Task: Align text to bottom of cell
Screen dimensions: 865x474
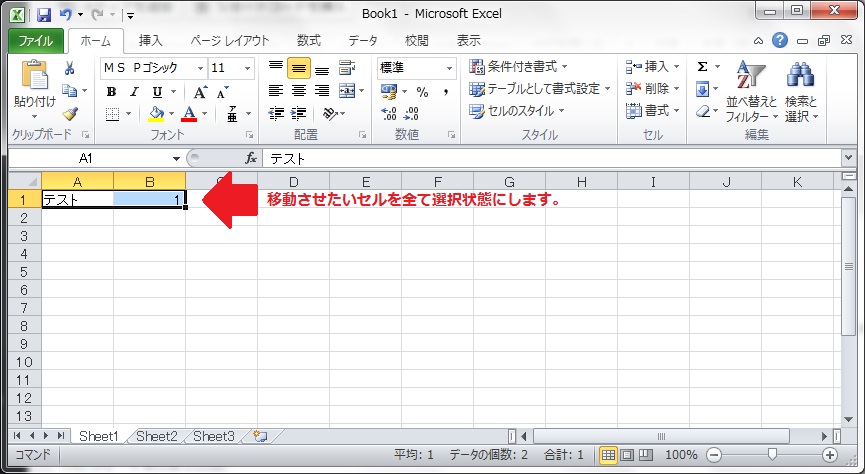Action: (x=322, y=69)
